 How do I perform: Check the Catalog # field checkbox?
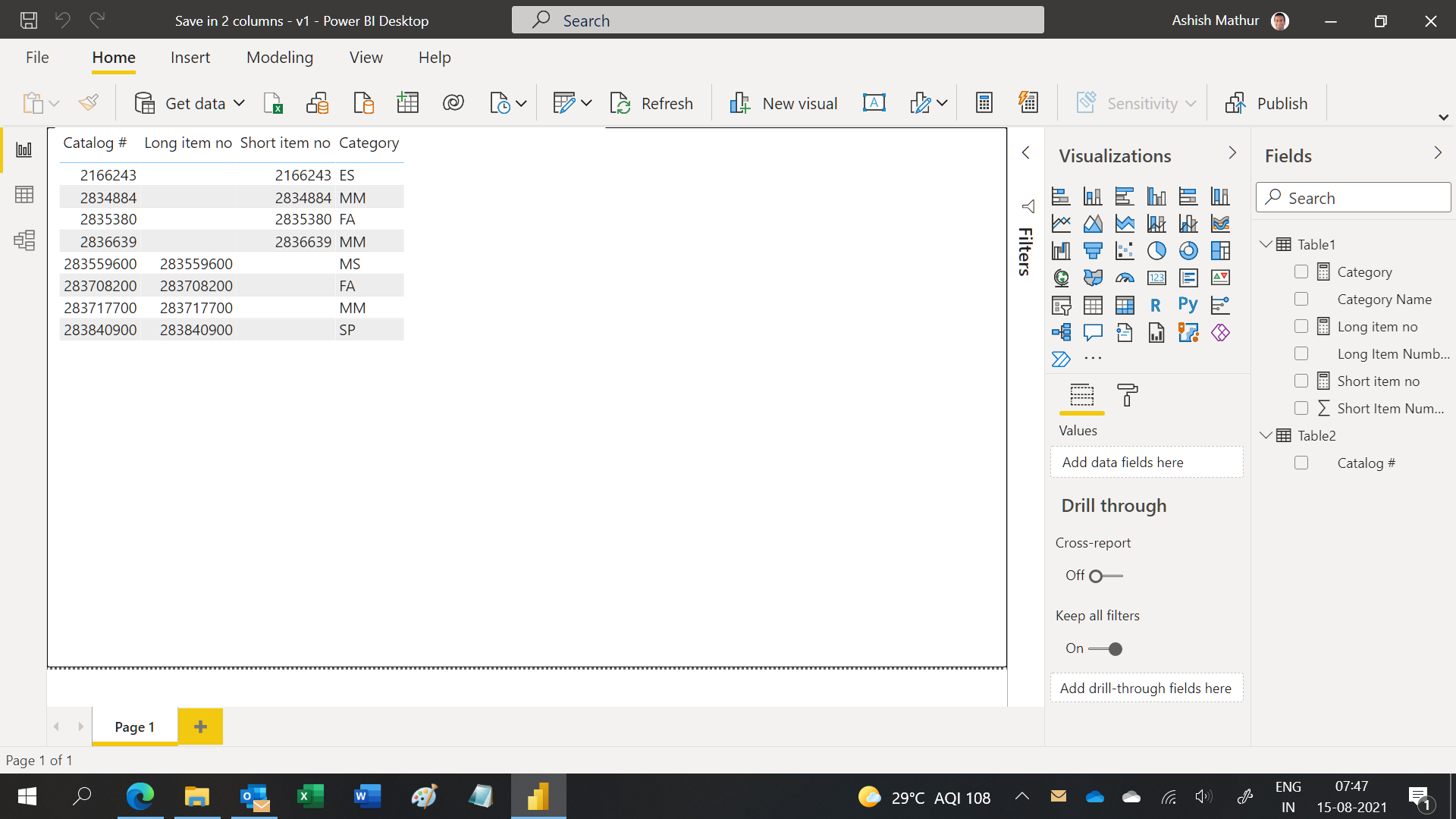1301,463
